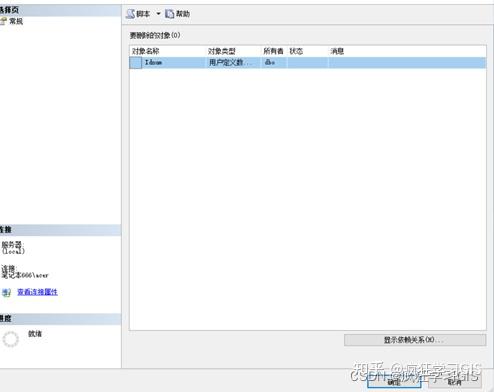Image resolution: width=494 pixels, height=392 pixels.
Task: Select the 常规 page in left pane
Action: (x=16, y=21)
